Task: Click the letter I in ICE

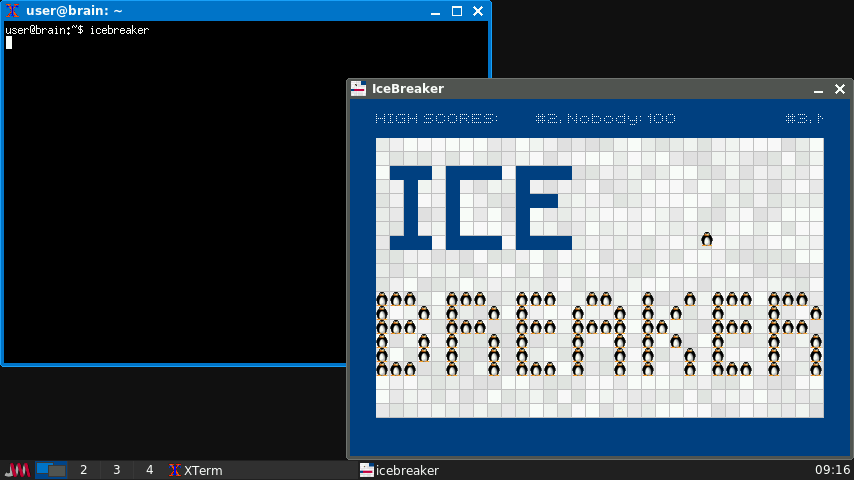Action: pos(410,208)
